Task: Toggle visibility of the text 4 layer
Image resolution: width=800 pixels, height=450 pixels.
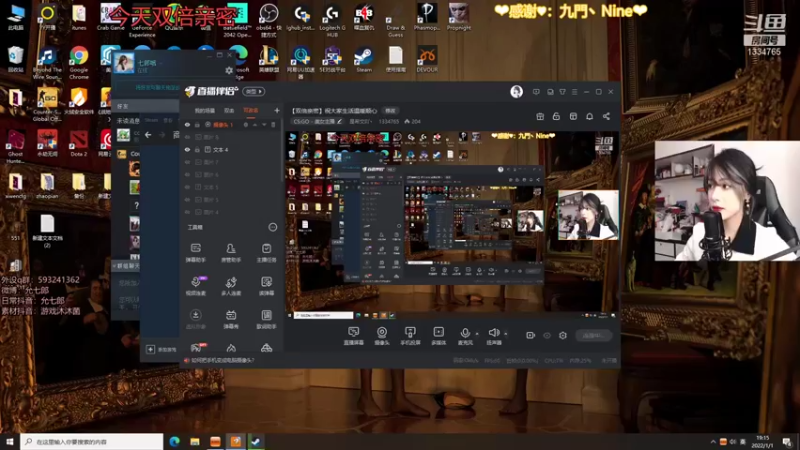Action: tap(187, 149)
